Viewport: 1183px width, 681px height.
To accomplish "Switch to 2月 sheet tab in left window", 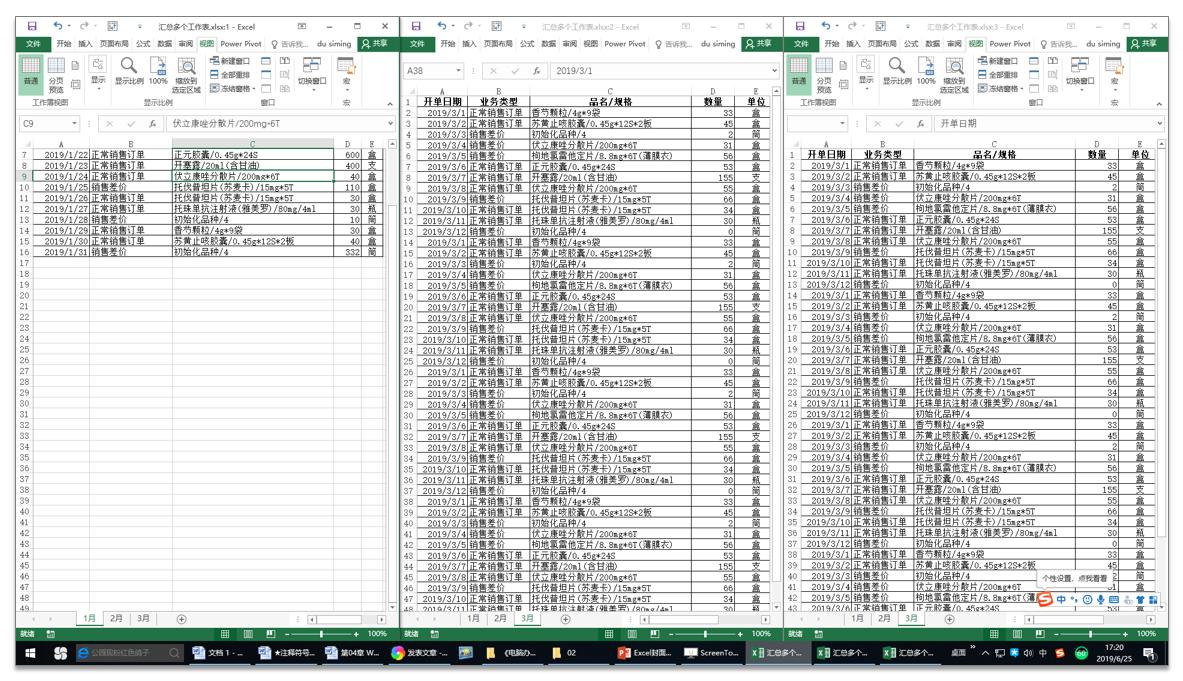I will [x=116, y=618].
